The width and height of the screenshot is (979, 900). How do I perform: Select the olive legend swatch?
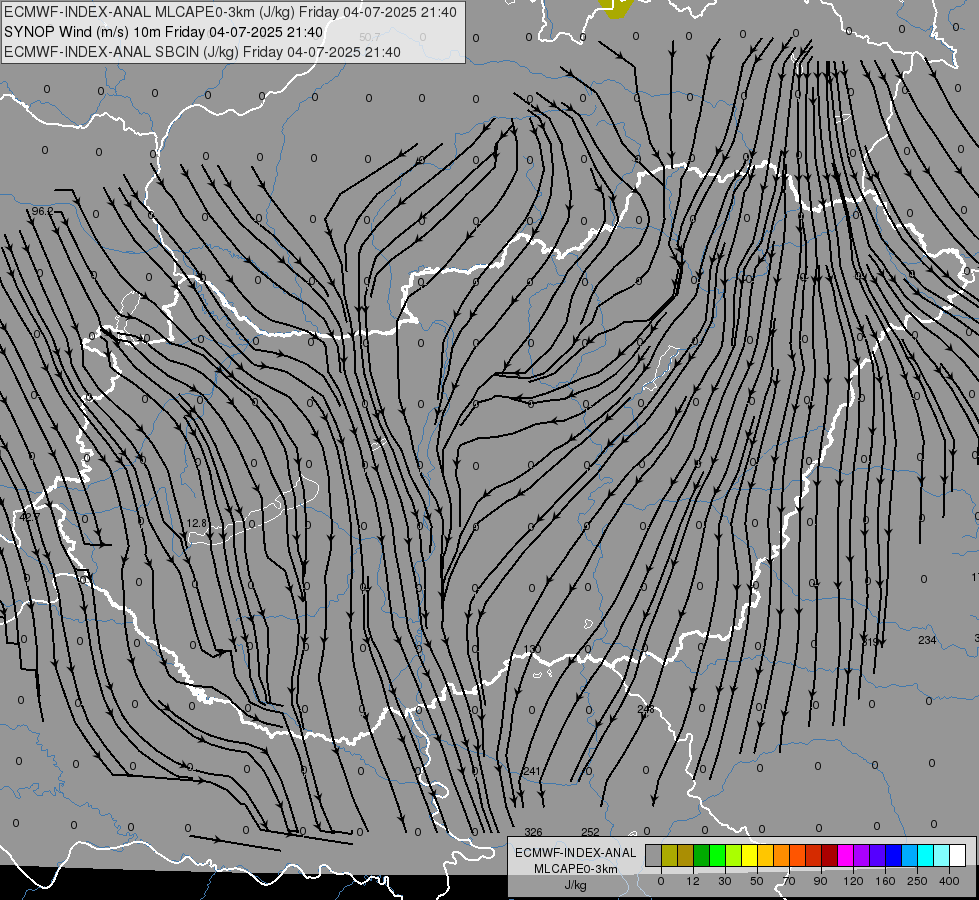(669, 855)
